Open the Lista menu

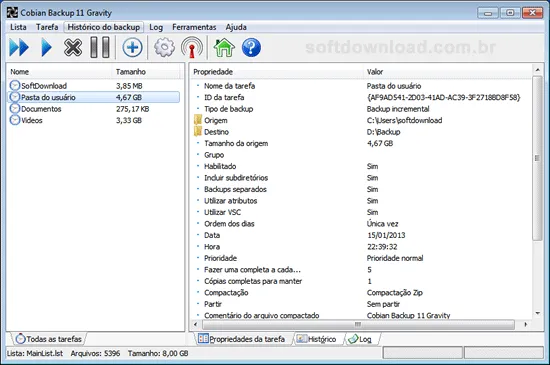[x=18, y=27]
